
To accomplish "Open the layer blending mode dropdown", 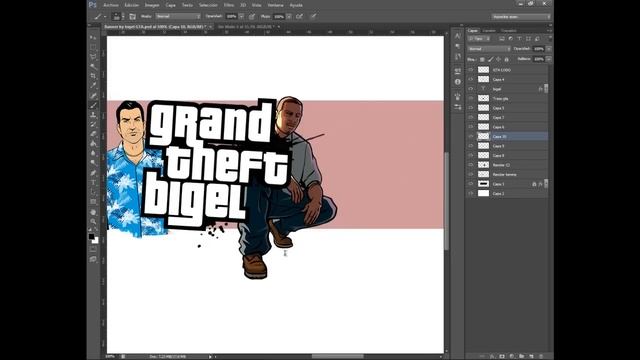I will pos(489,49).
